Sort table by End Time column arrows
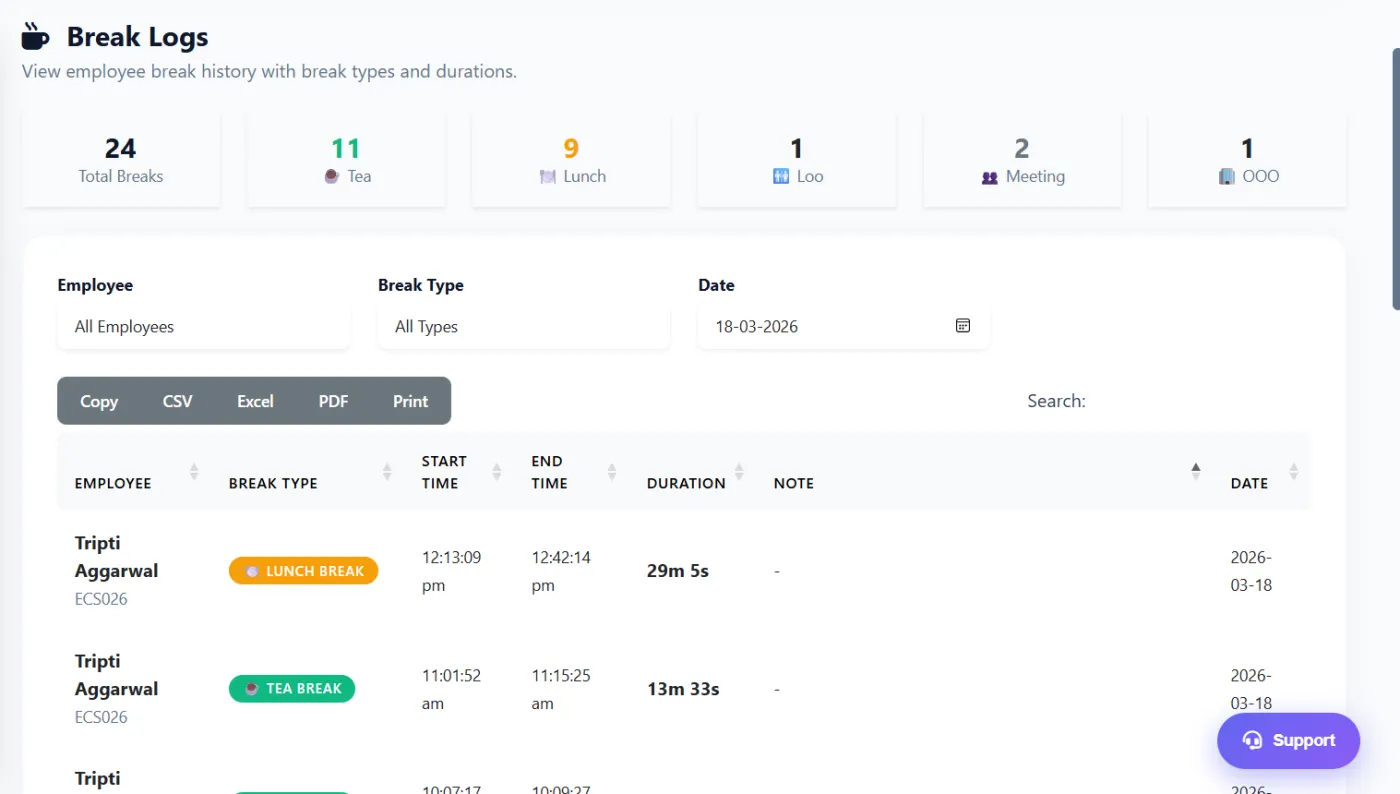Viewport: 1400px width, 794px height. tap(612, 472)
